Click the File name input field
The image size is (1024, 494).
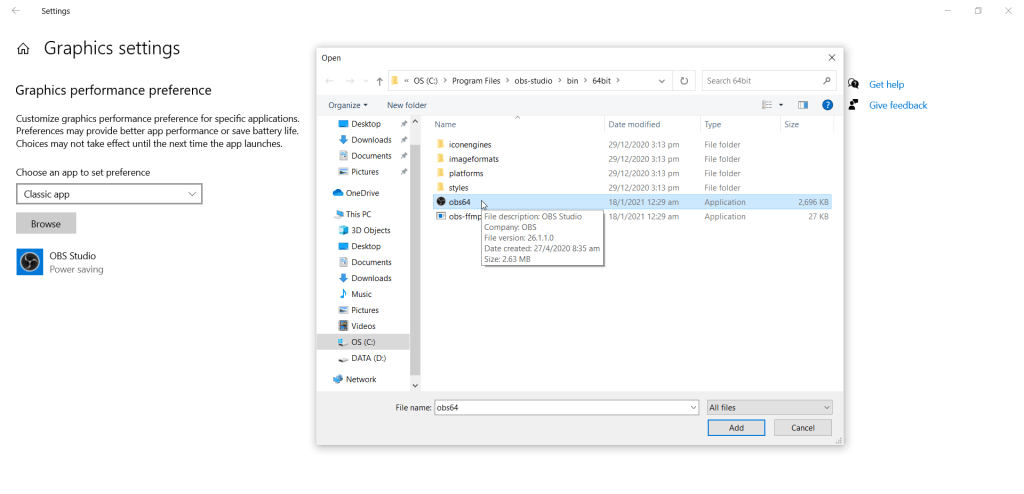point(566,408)
